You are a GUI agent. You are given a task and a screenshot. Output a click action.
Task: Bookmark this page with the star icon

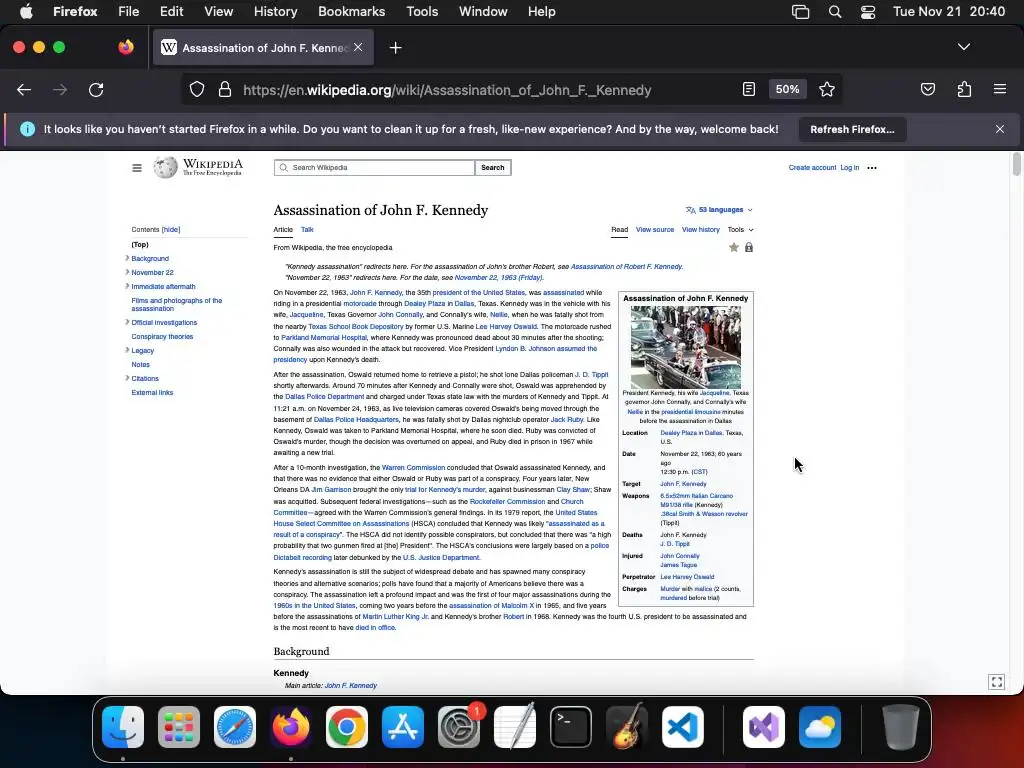pos(827,89)
